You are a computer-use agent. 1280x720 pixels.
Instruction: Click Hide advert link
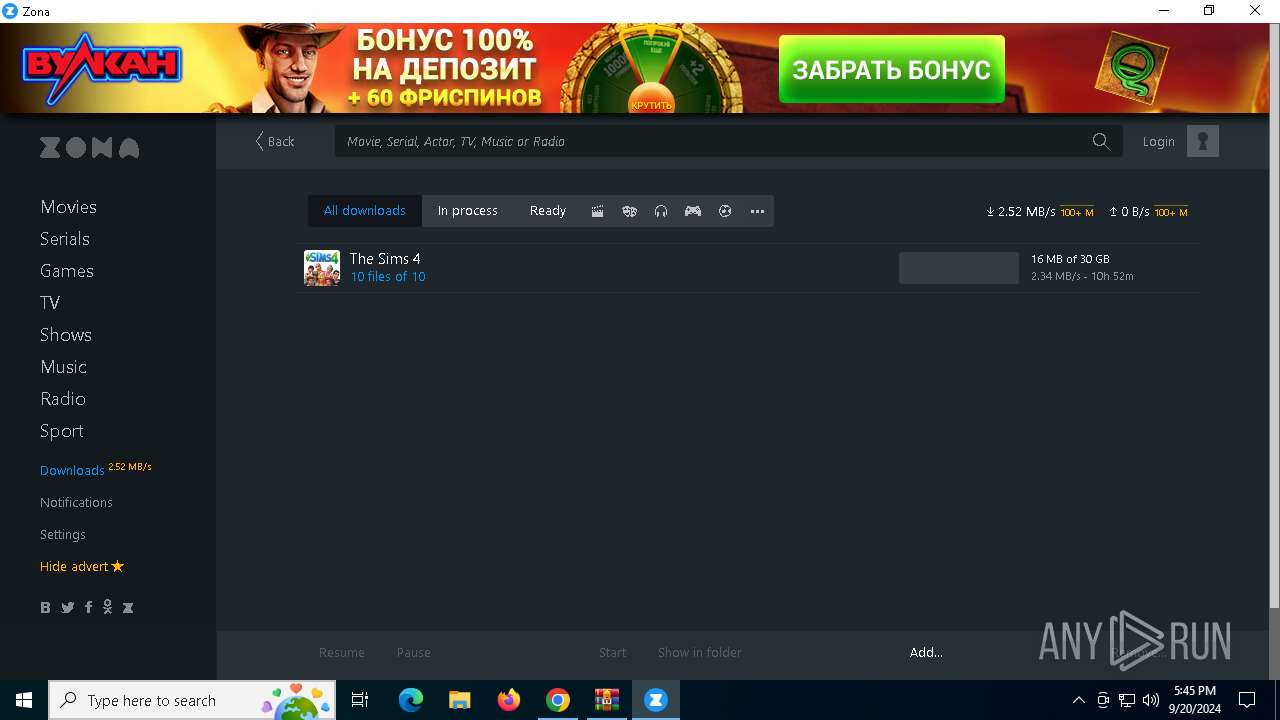click(74, 566)
